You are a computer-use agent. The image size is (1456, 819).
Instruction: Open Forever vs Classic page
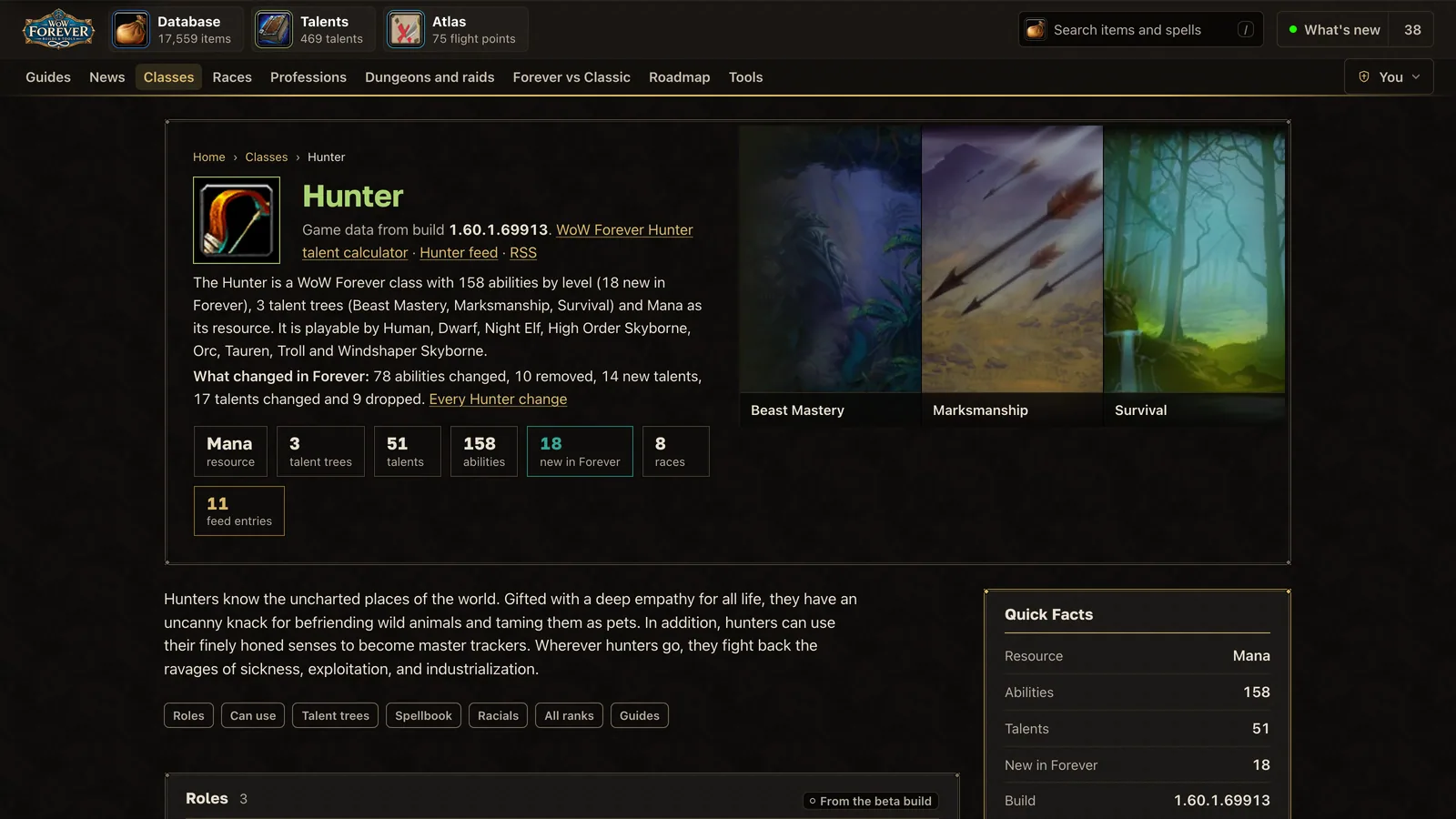571,77
